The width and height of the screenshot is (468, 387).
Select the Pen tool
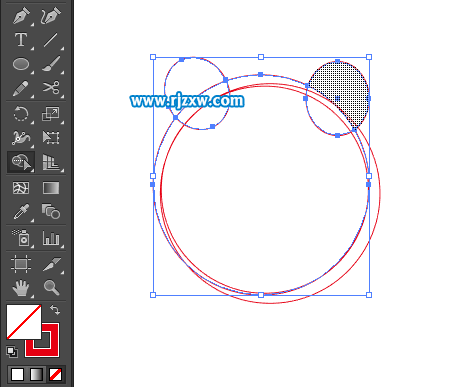coord(21,16)
